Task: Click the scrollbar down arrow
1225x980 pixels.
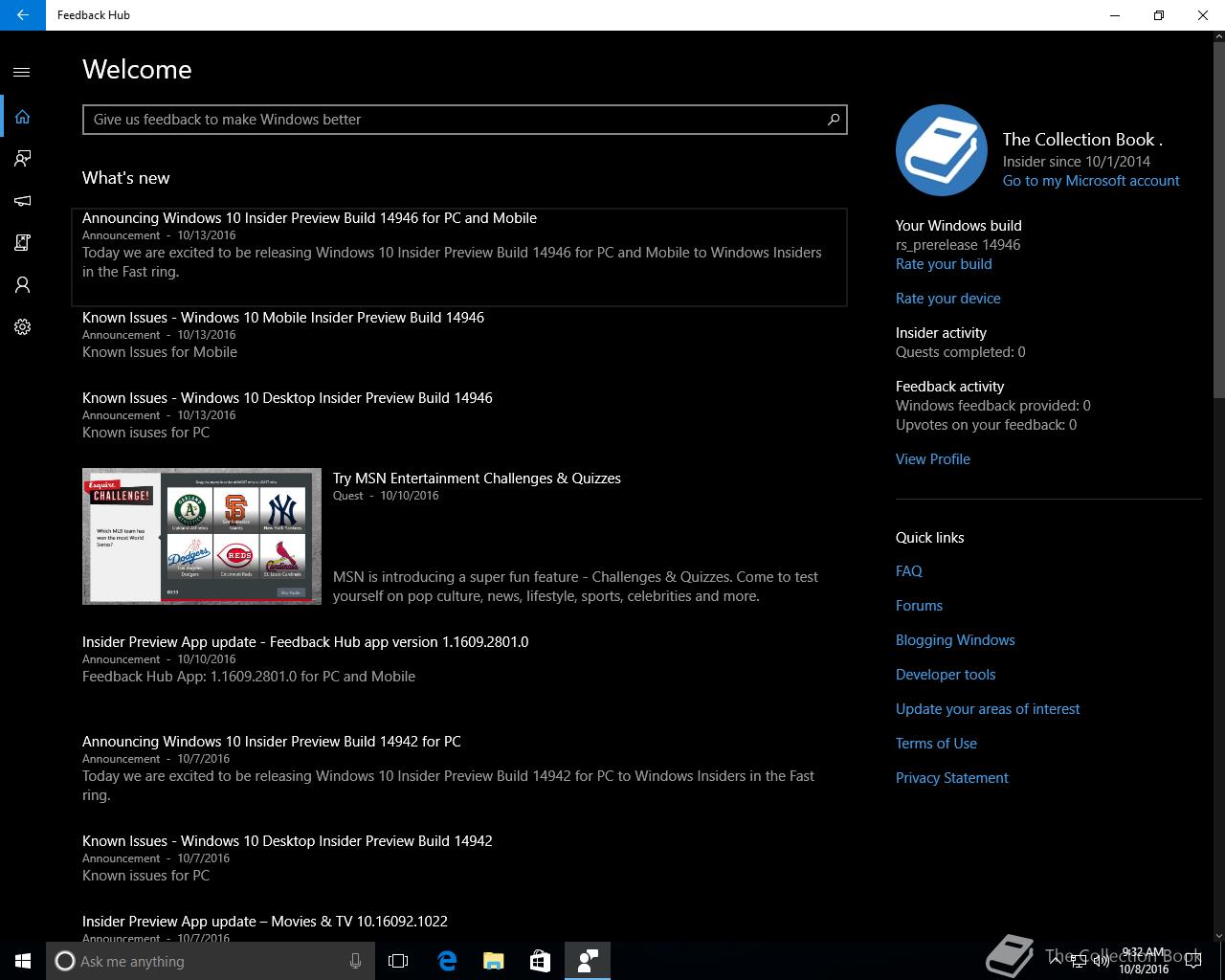Action: coord(1218,935)
